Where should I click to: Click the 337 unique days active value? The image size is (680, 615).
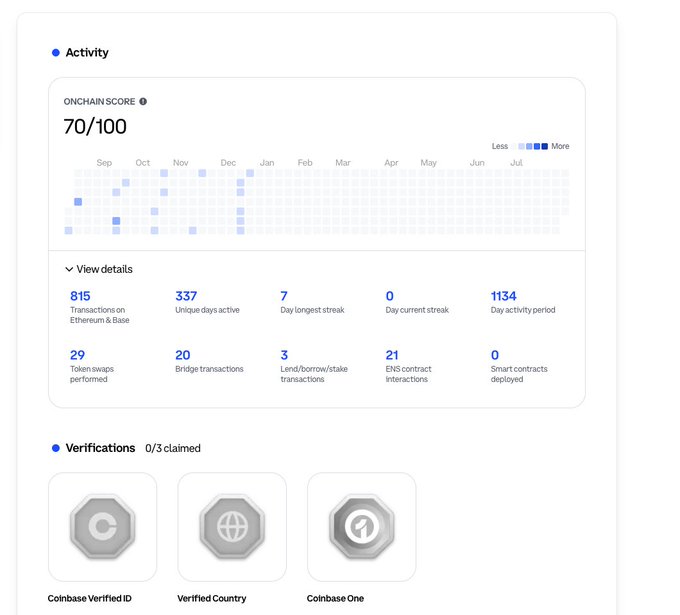186,296
